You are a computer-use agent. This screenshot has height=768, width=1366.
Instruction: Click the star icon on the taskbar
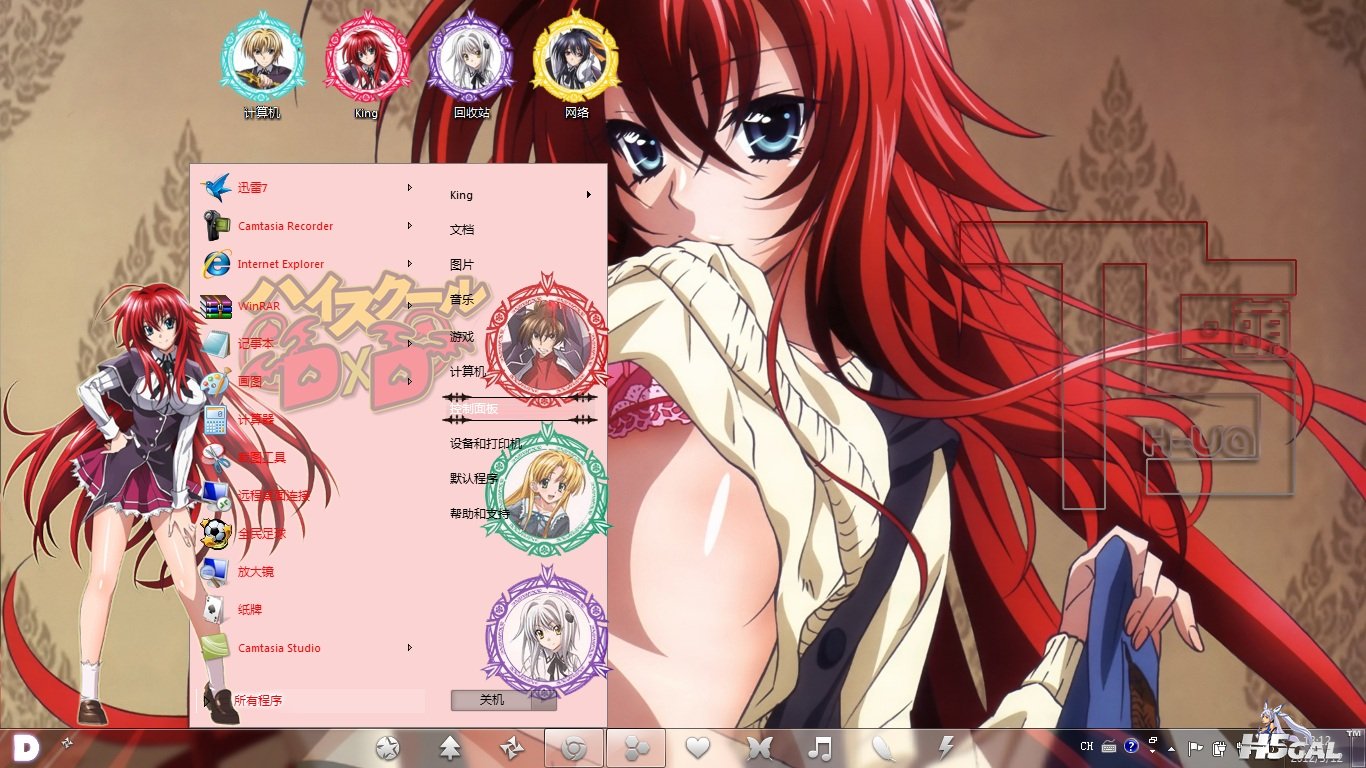click(387, 747)
